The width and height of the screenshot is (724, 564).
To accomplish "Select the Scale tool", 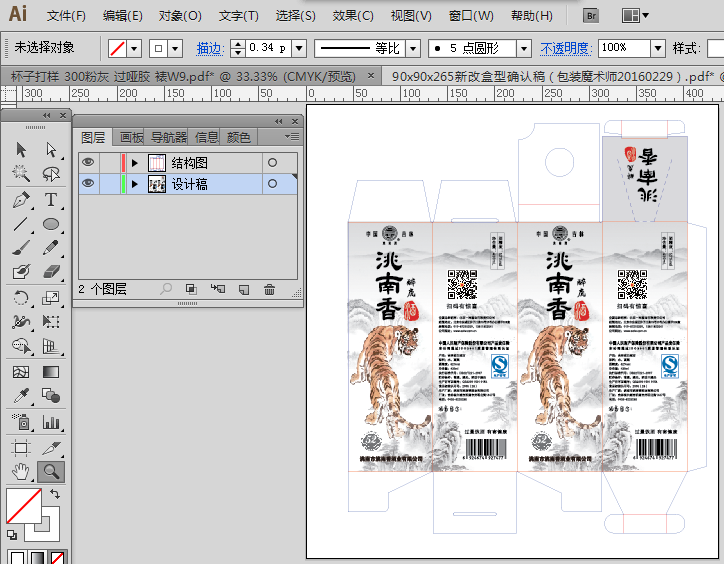I will click(x=51, y=297).
